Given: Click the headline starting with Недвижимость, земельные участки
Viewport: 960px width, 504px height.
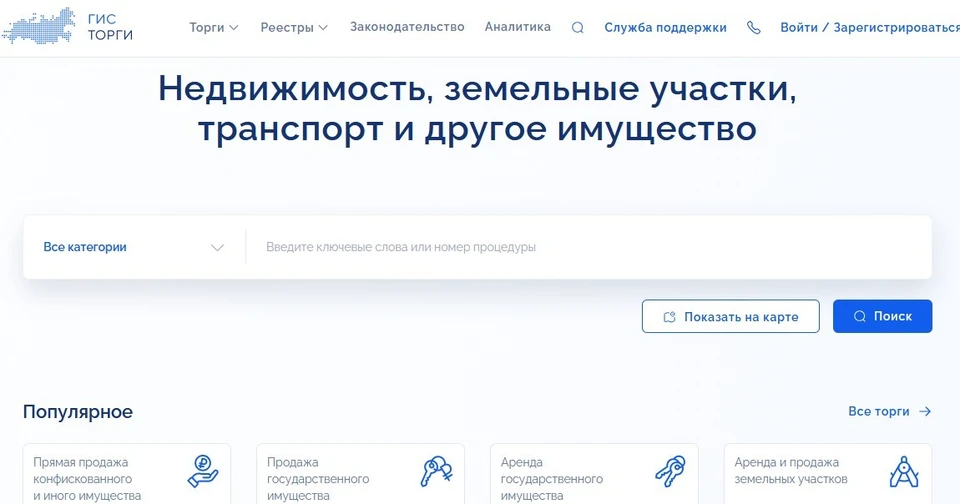Looking at the screenshot, I should coord(478,108).
